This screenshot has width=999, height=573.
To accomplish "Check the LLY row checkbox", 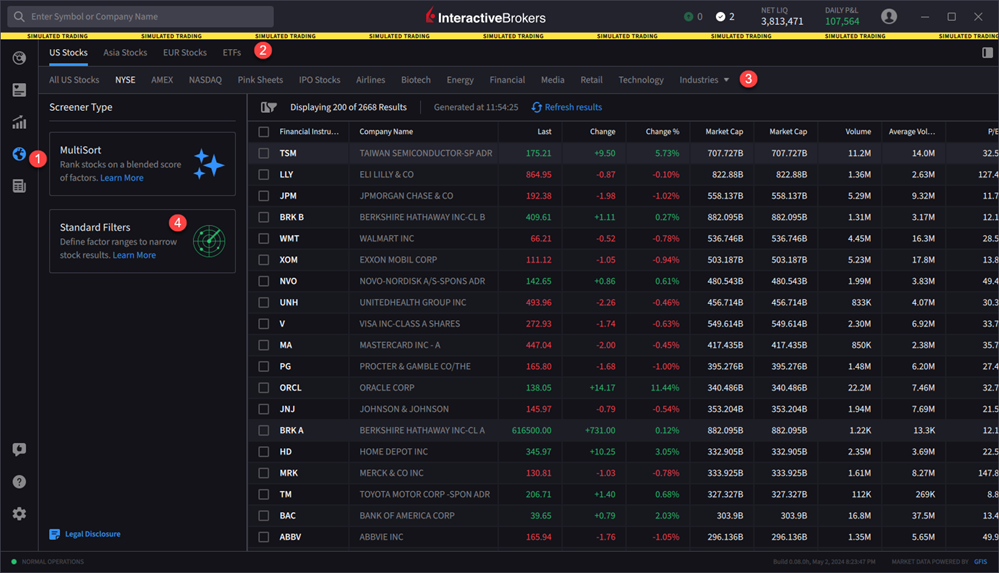I will (x=263, y=175).
